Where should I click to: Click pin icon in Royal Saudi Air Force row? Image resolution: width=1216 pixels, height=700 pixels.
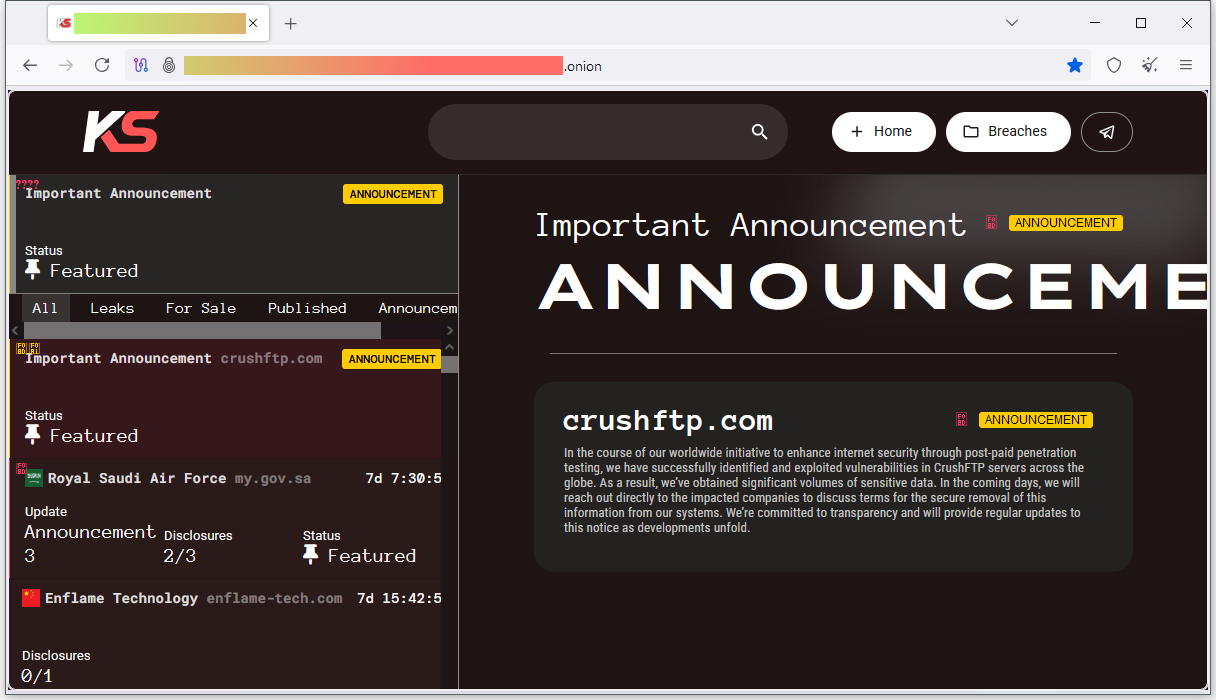pos(311,555)
